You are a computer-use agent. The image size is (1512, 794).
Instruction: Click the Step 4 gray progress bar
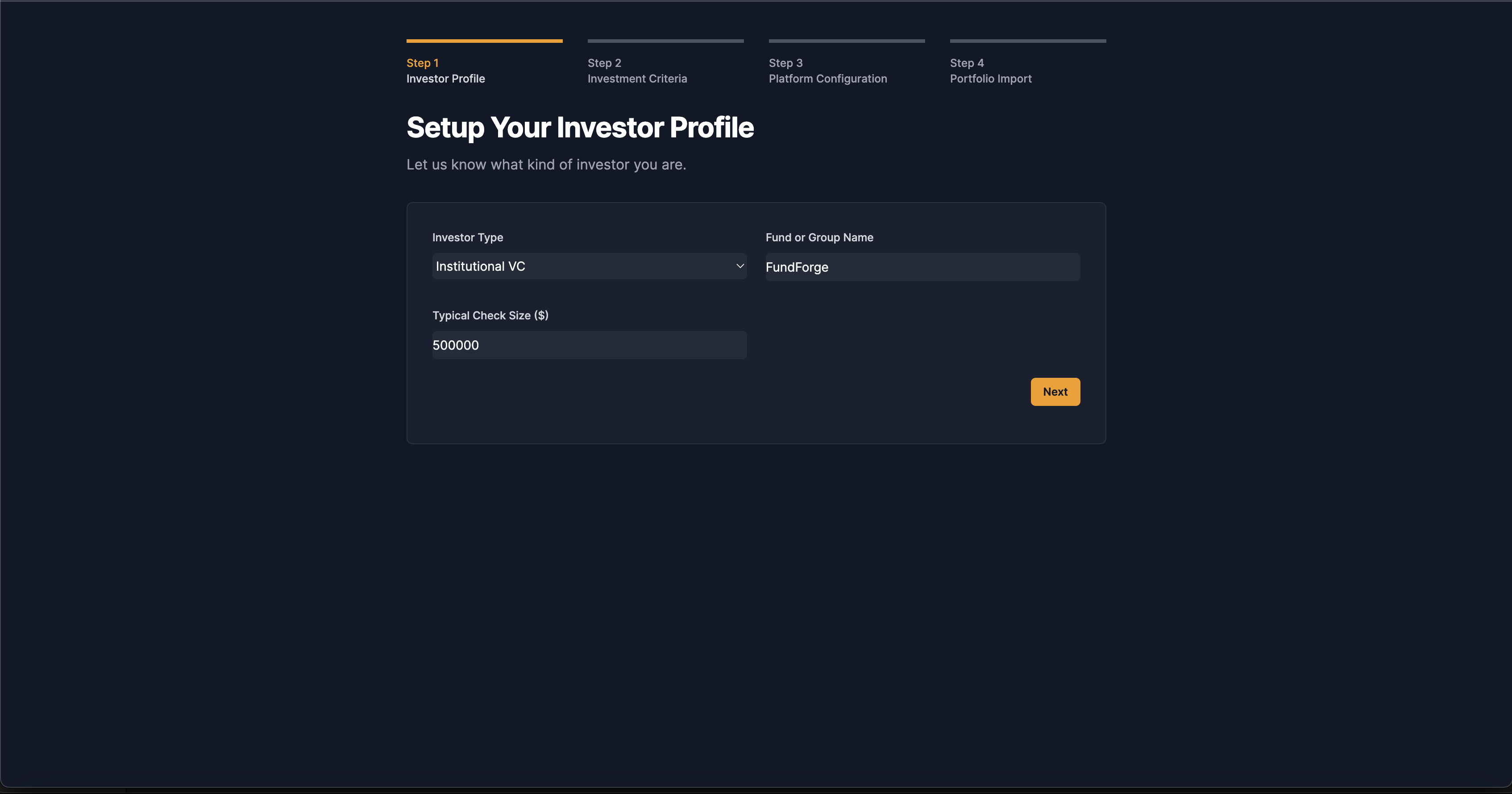click(x=1027, y=41)
